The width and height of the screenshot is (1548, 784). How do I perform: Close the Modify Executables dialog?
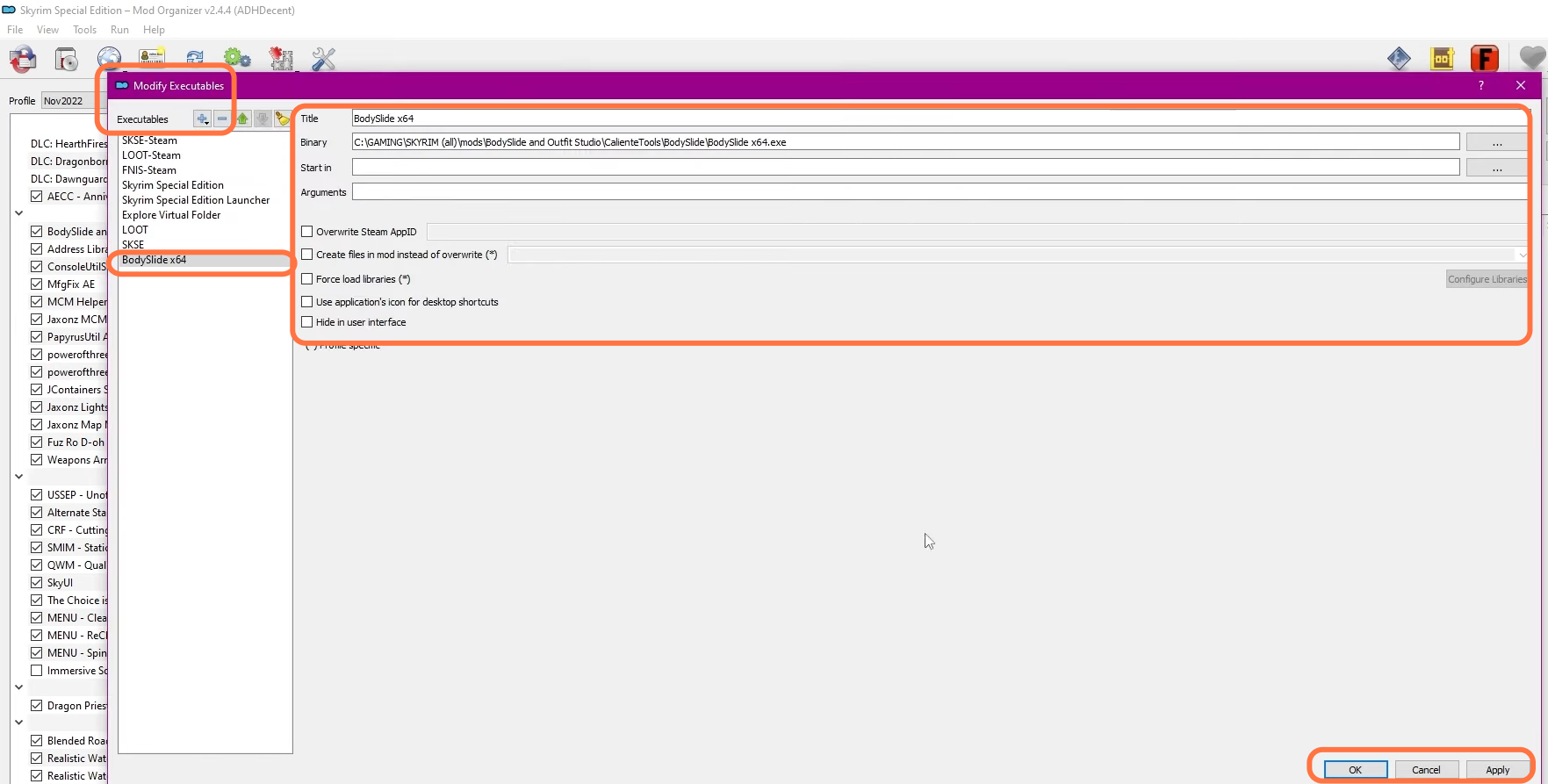click(x=1521, y=85)
